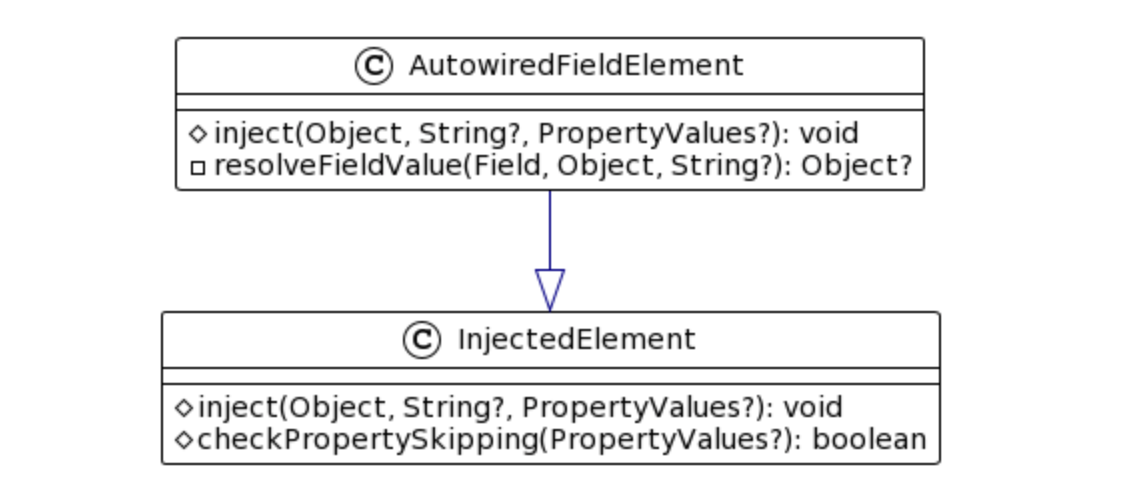Click the protected diamond icon for AutowiredFieldElement inject
This screenshot has width=1144, height=496.
tap(197, 134)
